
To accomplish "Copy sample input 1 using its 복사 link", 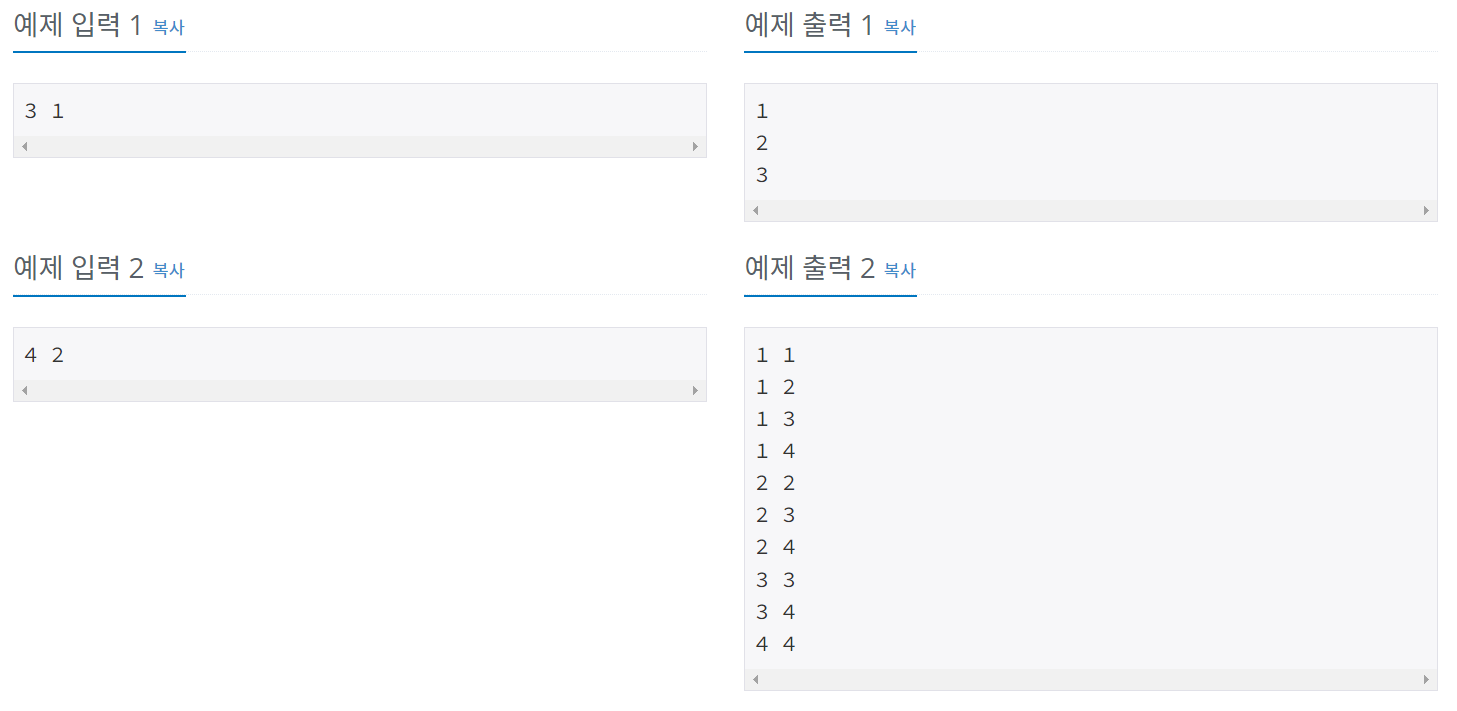I will point(169,28).
